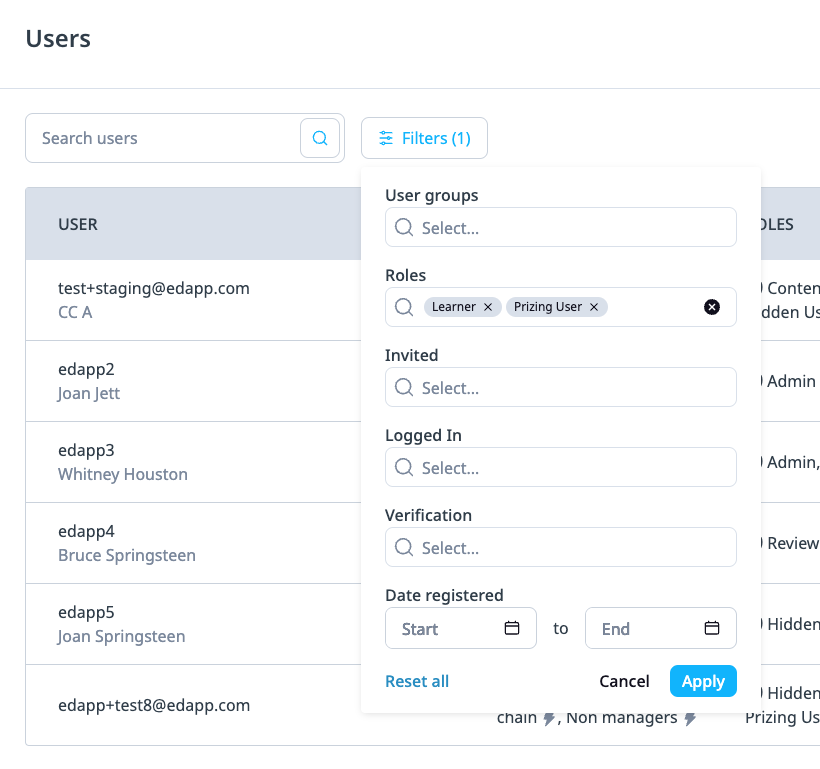
Task: Click the Start date range field
Action: [x=450, y=628]
